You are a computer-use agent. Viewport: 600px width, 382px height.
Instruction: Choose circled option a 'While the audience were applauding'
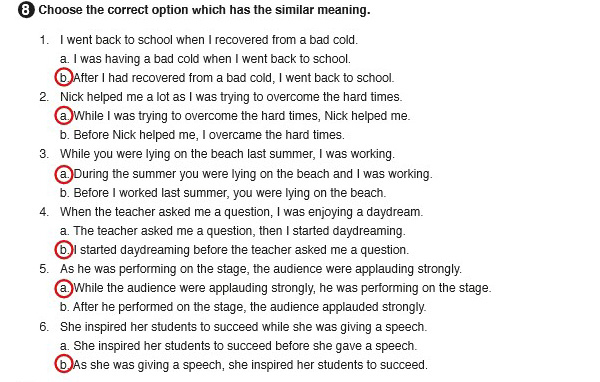coord(64,288)
